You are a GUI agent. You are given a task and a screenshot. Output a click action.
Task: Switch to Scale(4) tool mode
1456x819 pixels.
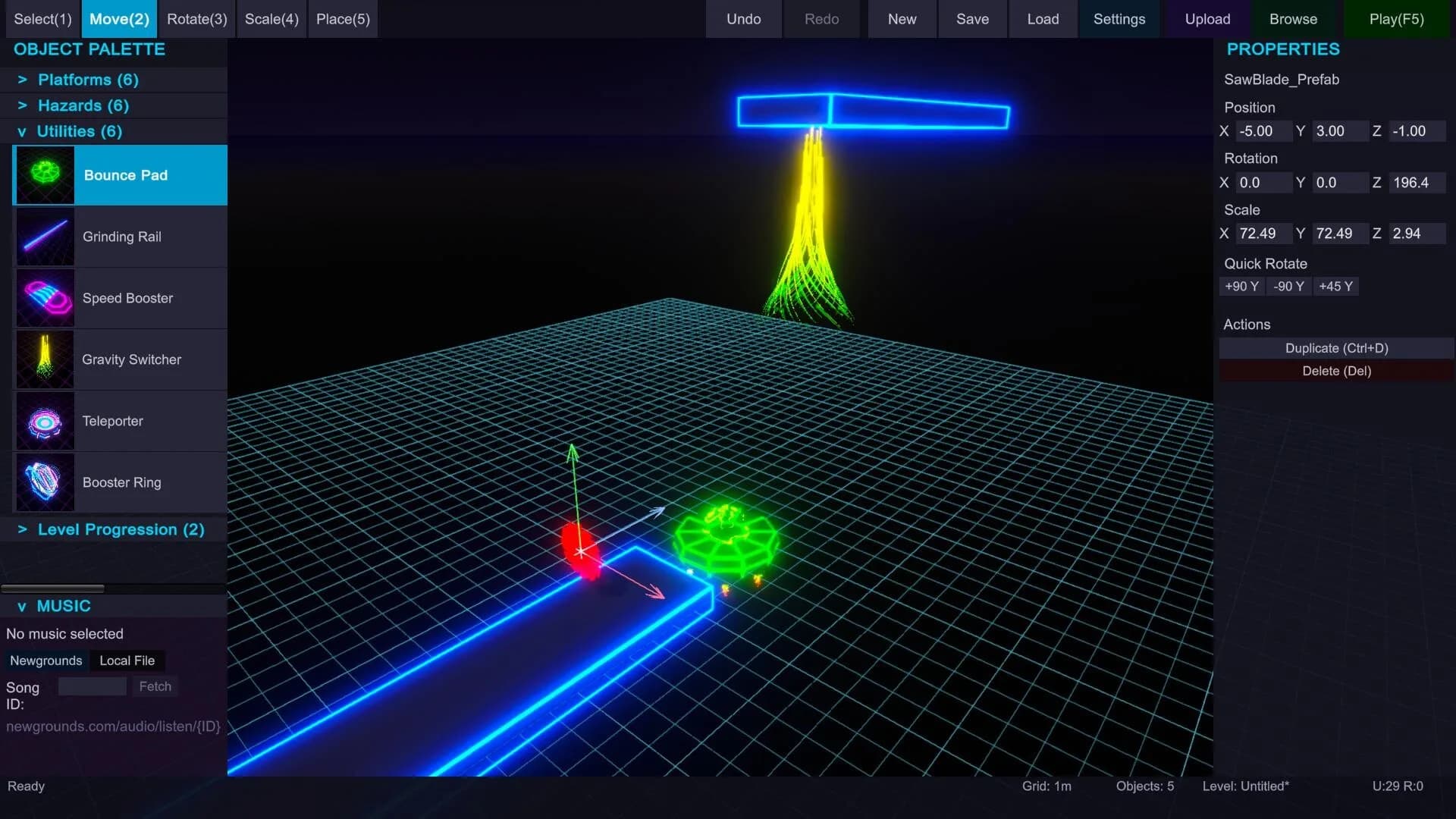point(271,19)
